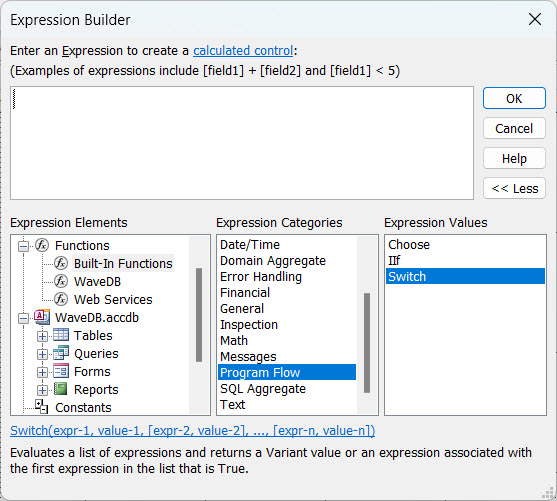
Task: Click the green Reports icon
Action: coord(60,389)
